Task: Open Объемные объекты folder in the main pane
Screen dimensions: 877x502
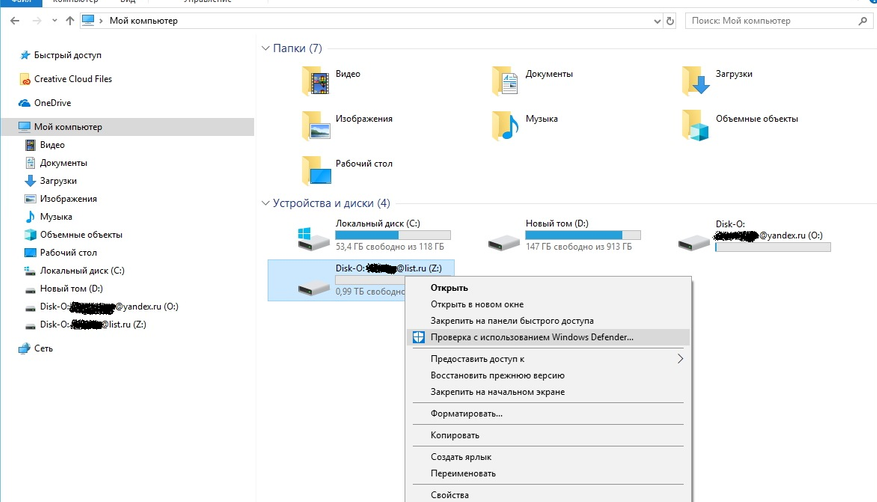Action: 695,123
